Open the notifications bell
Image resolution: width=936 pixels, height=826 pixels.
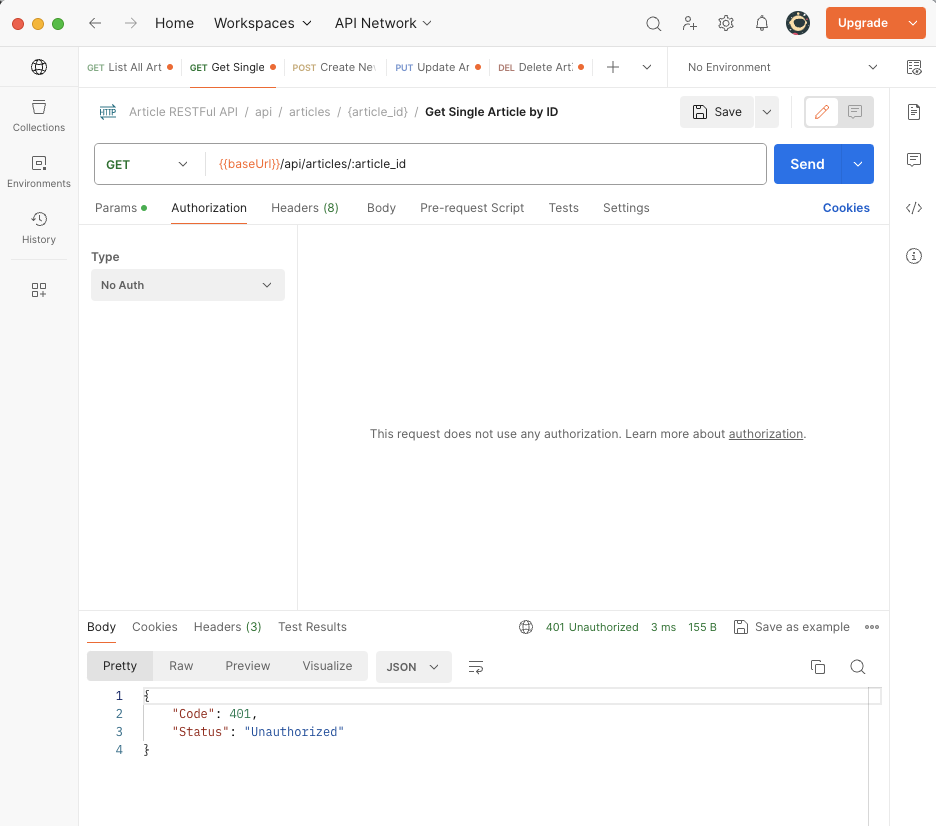[x=762, y=23]
